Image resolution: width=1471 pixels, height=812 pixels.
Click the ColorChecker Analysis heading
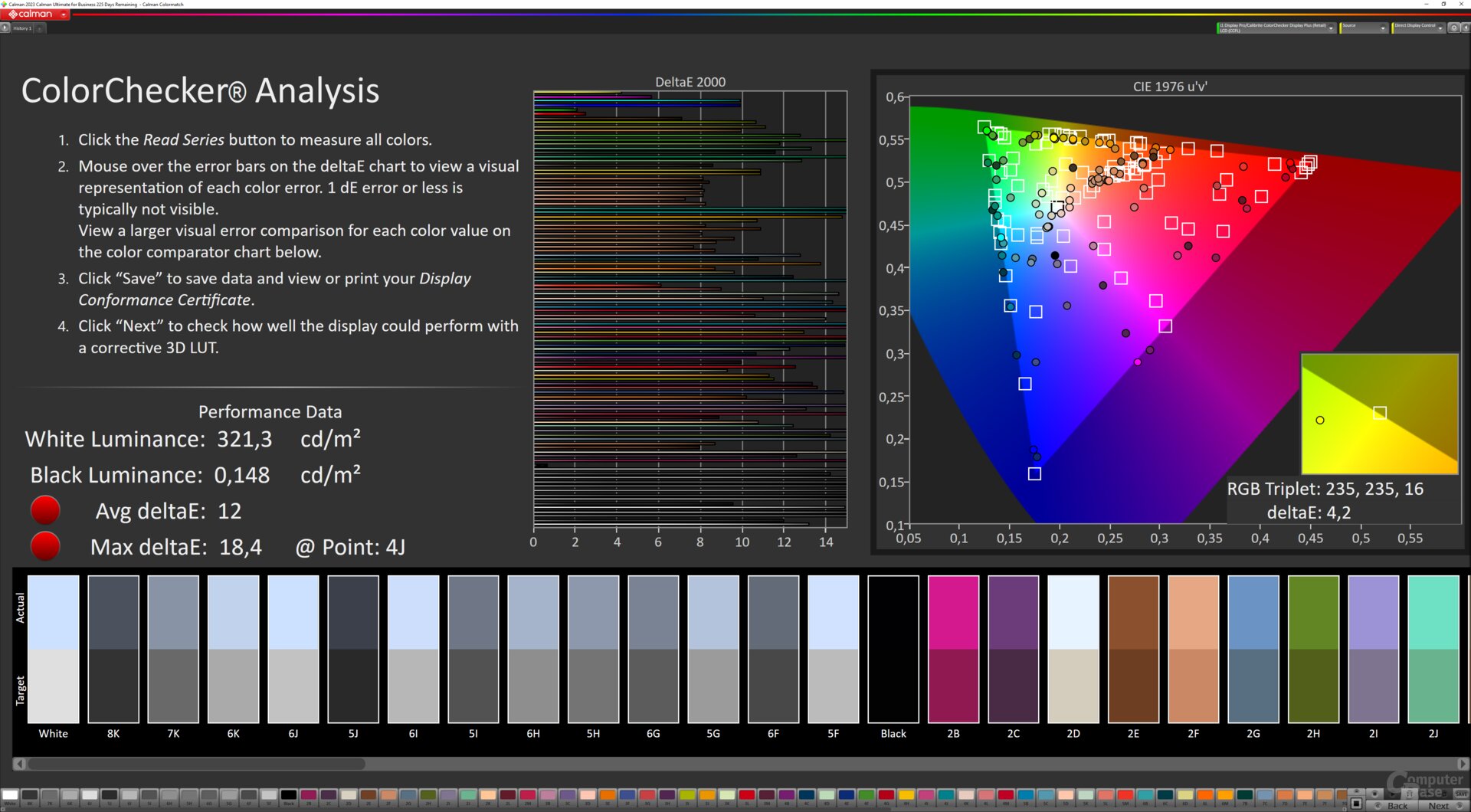(200, 90)
